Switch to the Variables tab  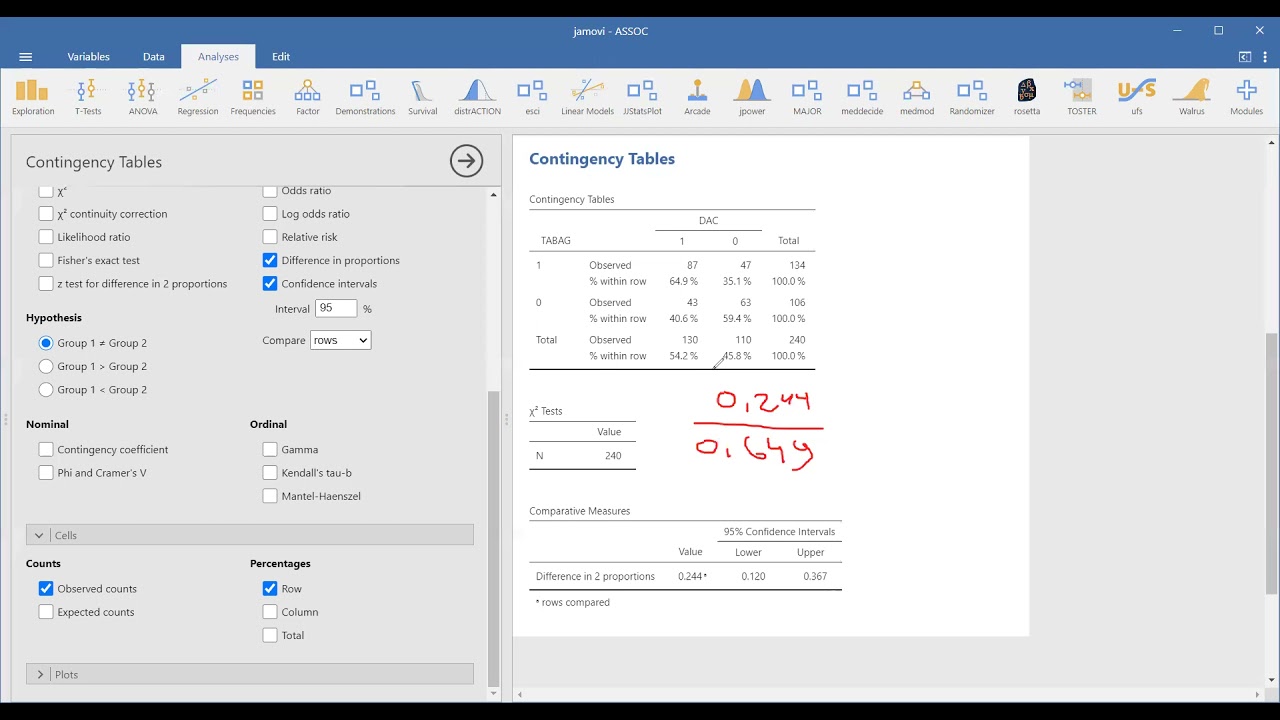coord(89,57)
